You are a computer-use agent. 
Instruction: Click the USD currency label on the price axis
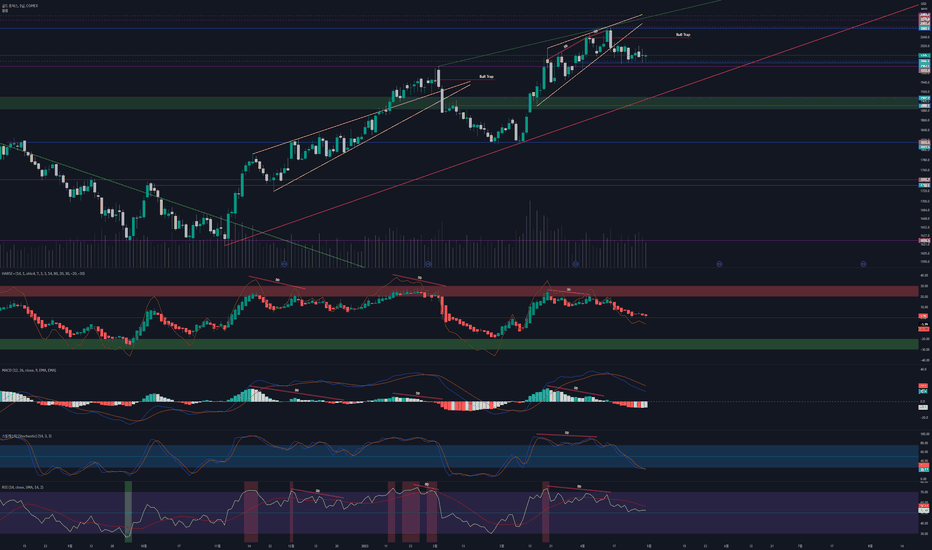pyautogui.click(x=924, y=4)
